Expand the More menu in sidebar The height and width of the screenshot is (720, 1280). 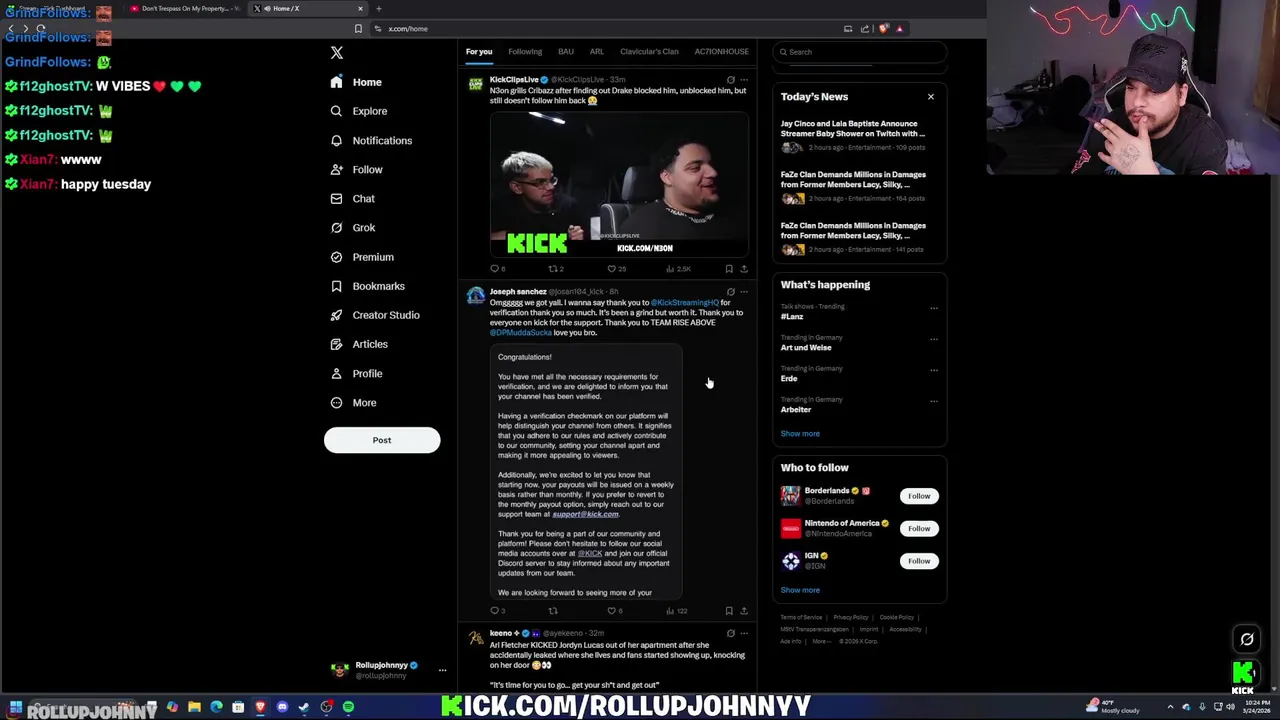(x=353, y=402)
